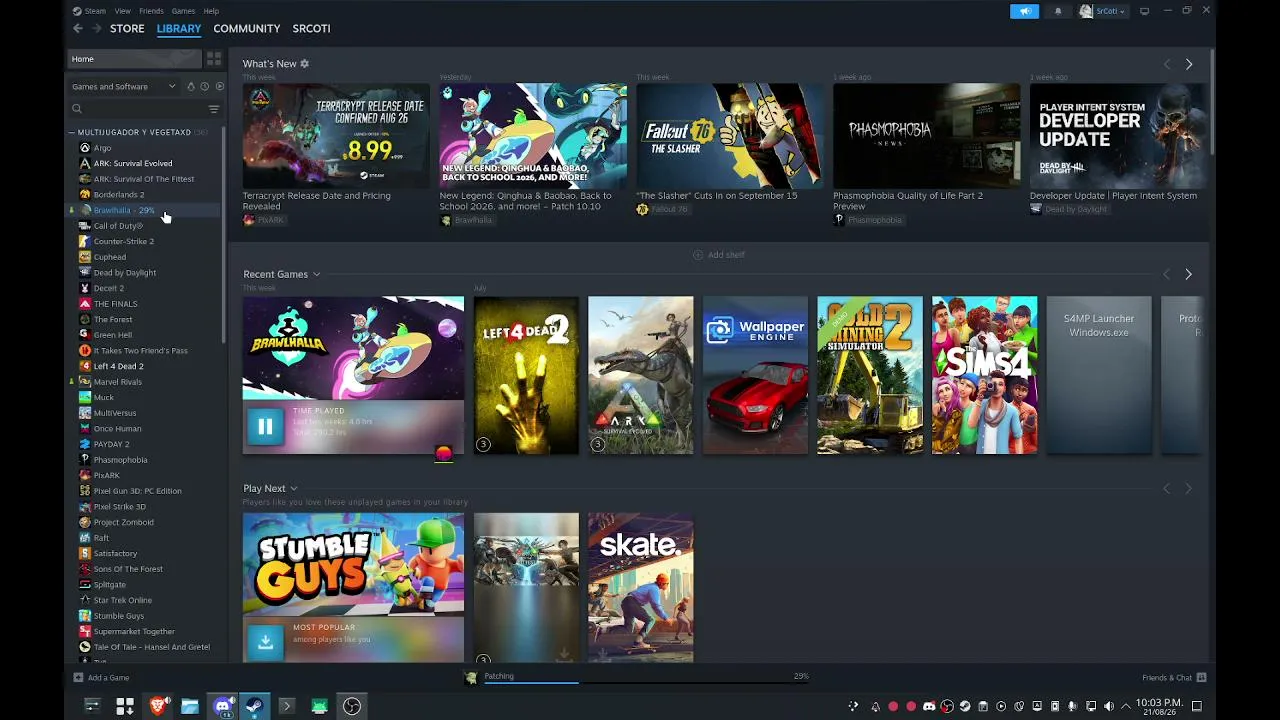1280x720 pixels.
Task: Open the Recent Games shelf dropdown
Action: click(316, 274)
